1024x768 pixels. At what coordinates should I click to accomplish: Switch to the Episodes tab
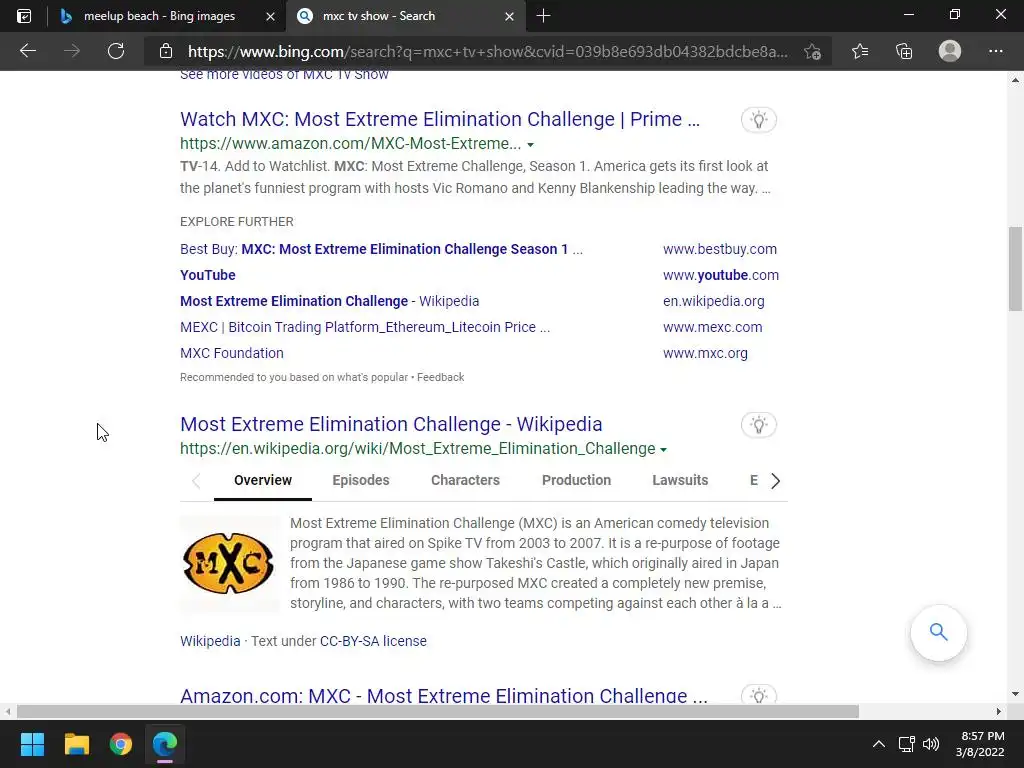[x=360, y=480]
